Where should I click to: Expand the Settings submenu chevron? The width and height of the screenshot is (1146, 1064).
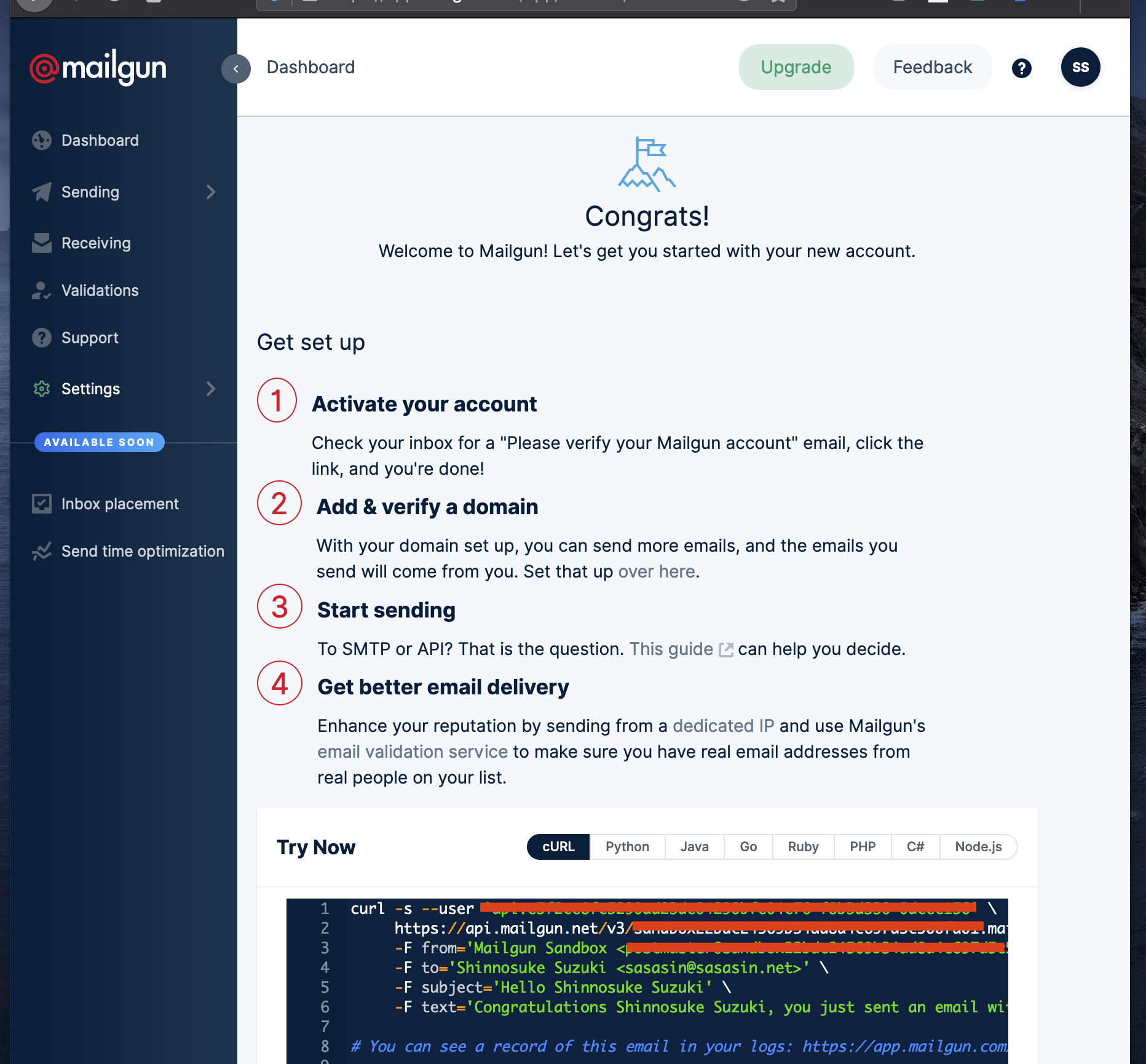211,389
